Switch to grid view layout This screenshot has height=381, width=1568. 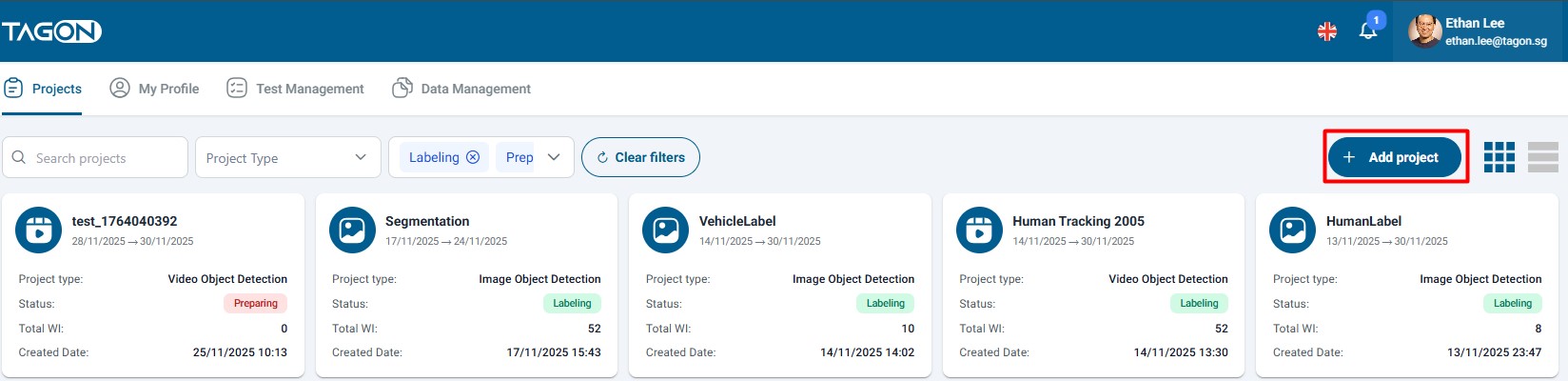click(1499, 157)
